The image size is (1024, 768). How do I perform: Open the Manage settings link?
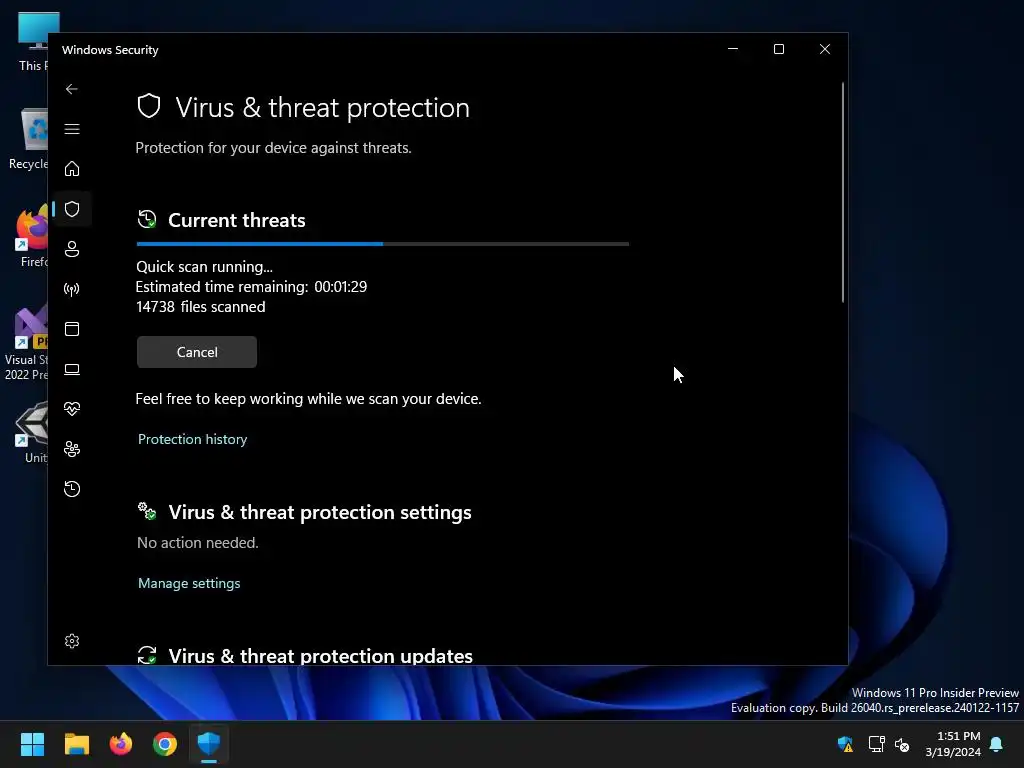tap(189, 583)
